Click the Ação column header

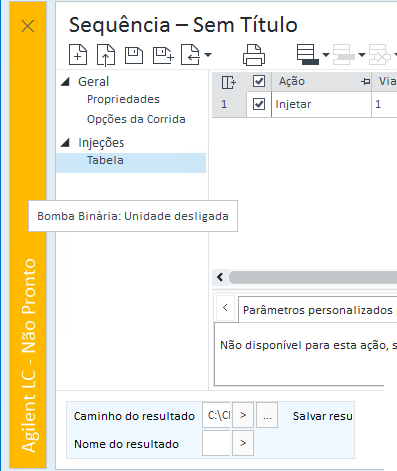tap(321, 81)
